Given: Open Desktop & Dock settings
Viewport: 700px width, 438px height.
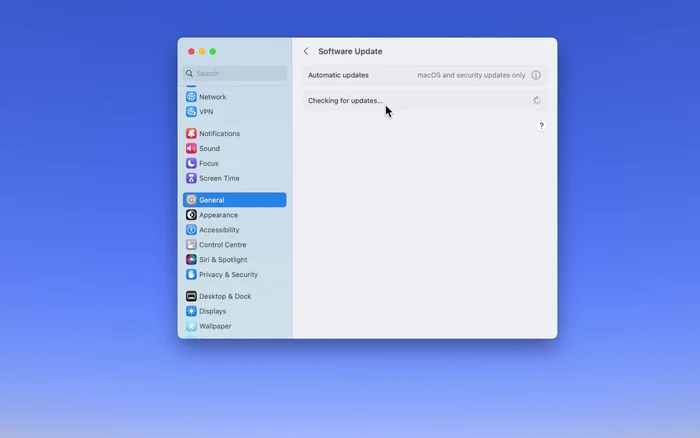Looking at the screenshot, I should click(x=225, y=297).
